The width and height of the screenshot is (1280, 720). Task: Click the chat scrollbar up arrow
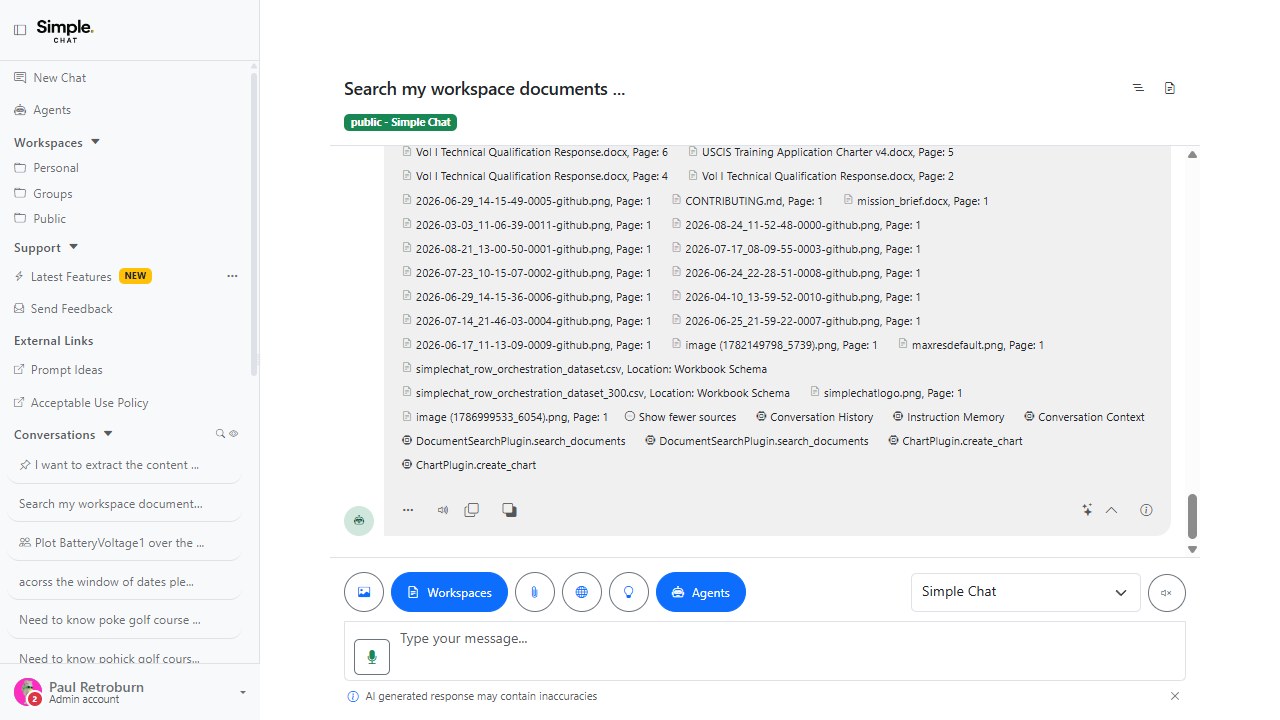point(1192,154)
